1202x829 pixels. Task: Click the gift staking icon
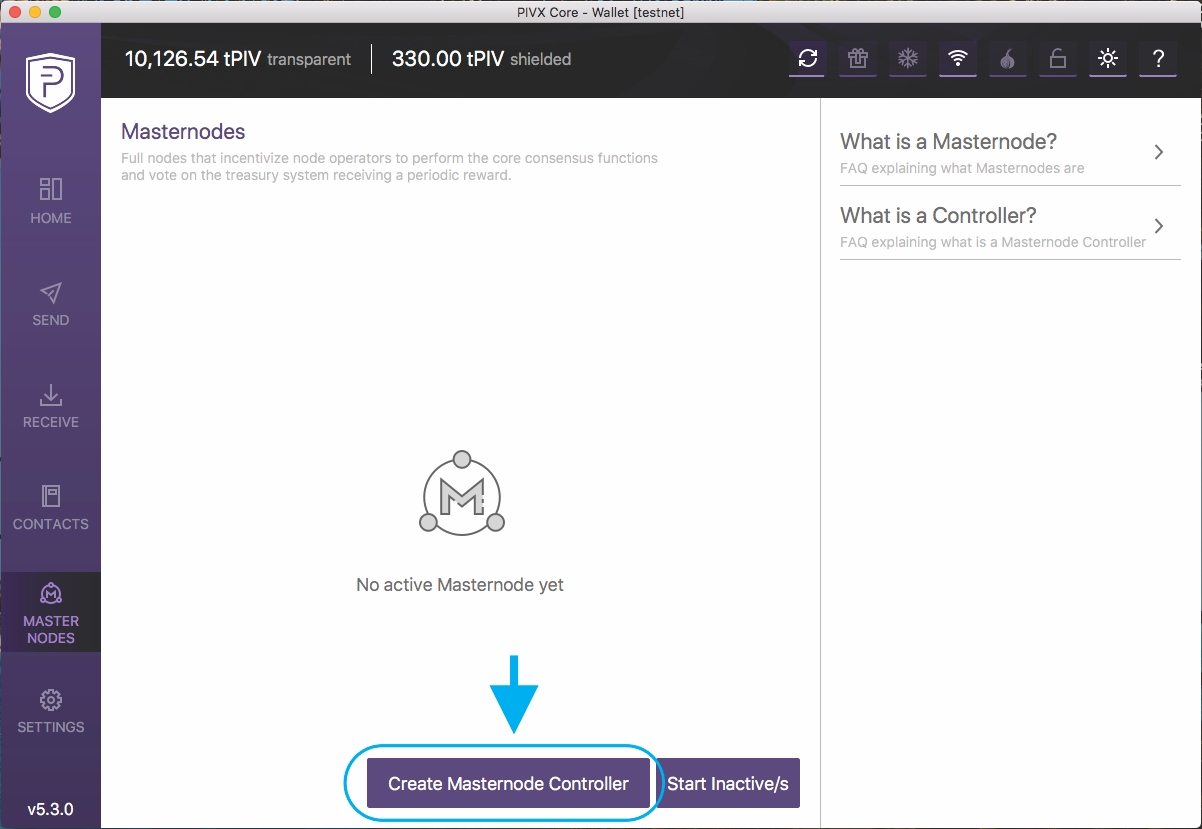[x=857, y=59]
